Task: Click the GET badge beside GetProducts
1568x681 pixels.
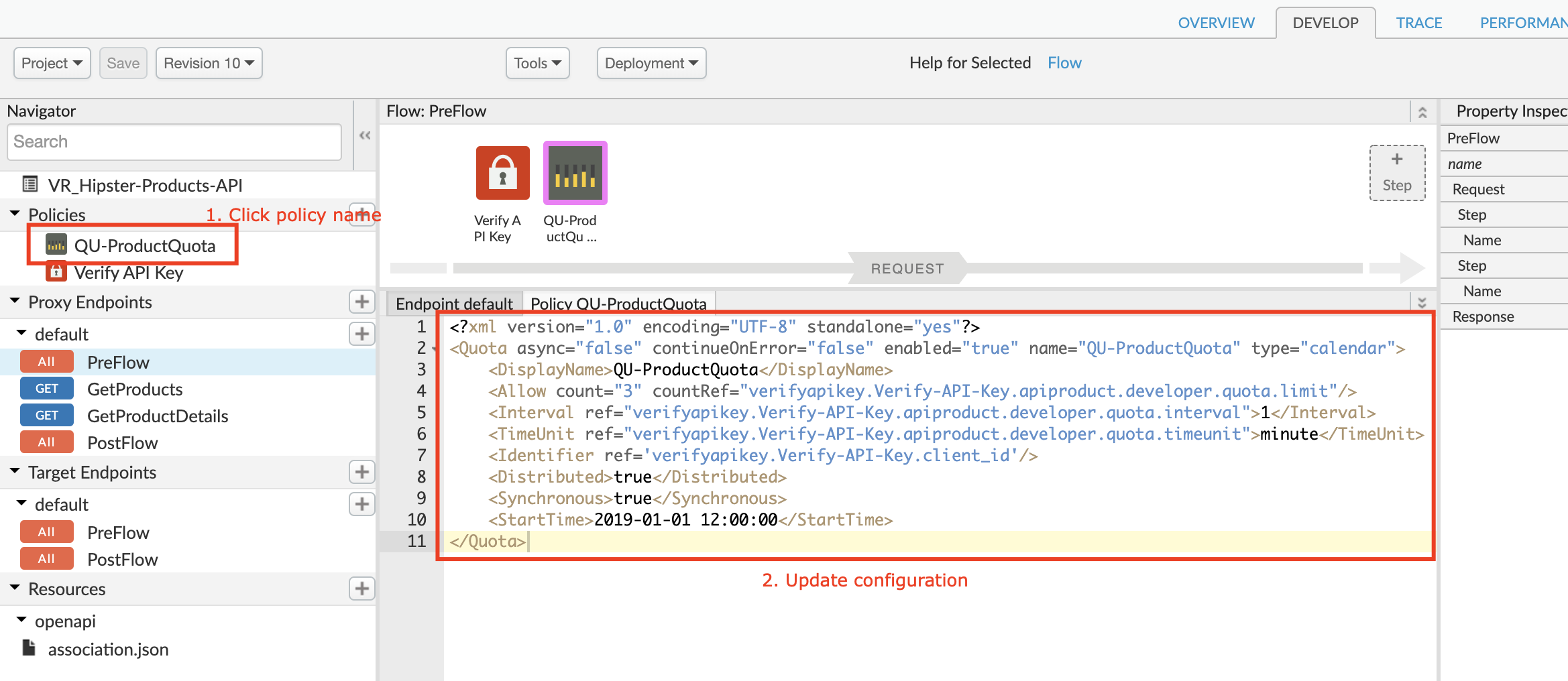Action: [46, 389]
